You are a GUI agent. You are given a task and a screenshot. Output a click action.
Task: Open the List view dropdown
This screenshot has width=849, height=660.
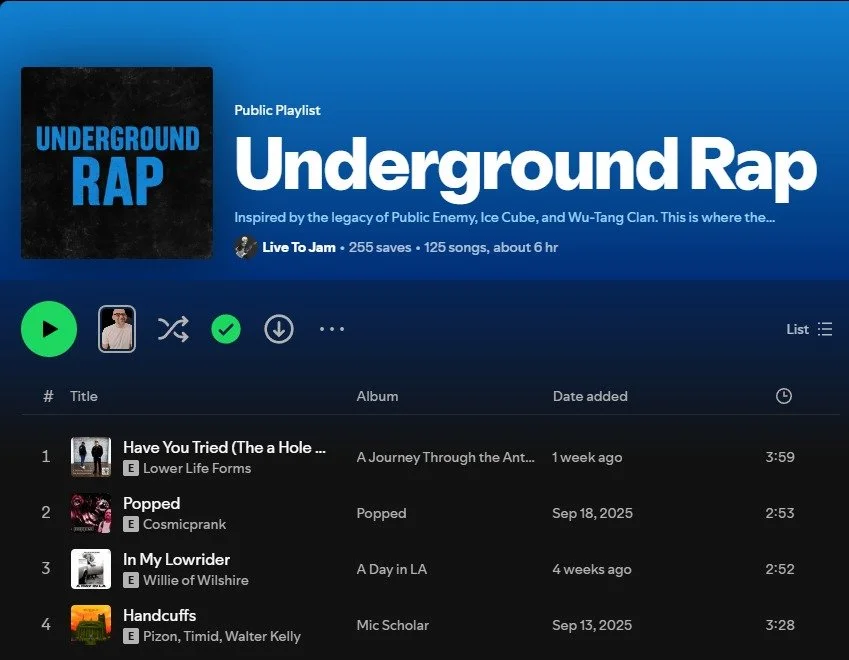[809, 328]
